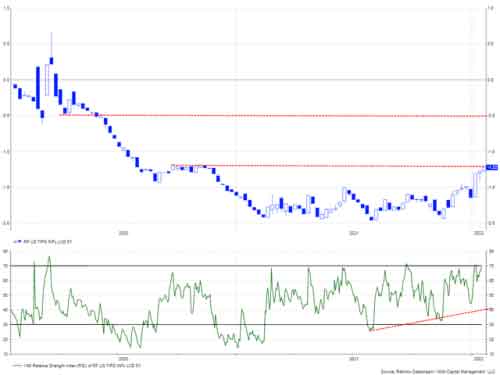Click the RSI 70 overbought level line

pyautogui.click(x=246, y=266)
